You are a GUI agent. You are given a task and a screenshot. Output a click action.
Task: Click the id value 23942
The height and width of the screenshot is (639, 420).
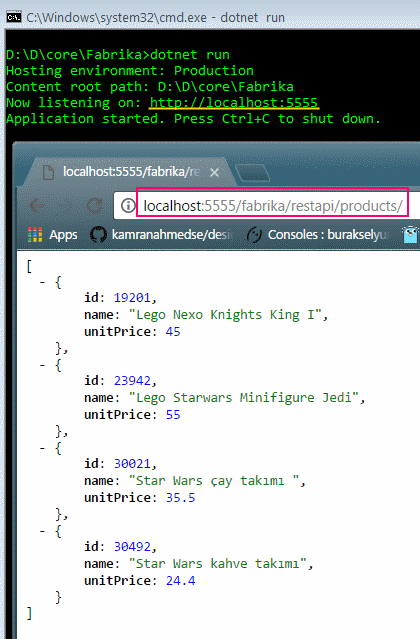pos(132,381)
